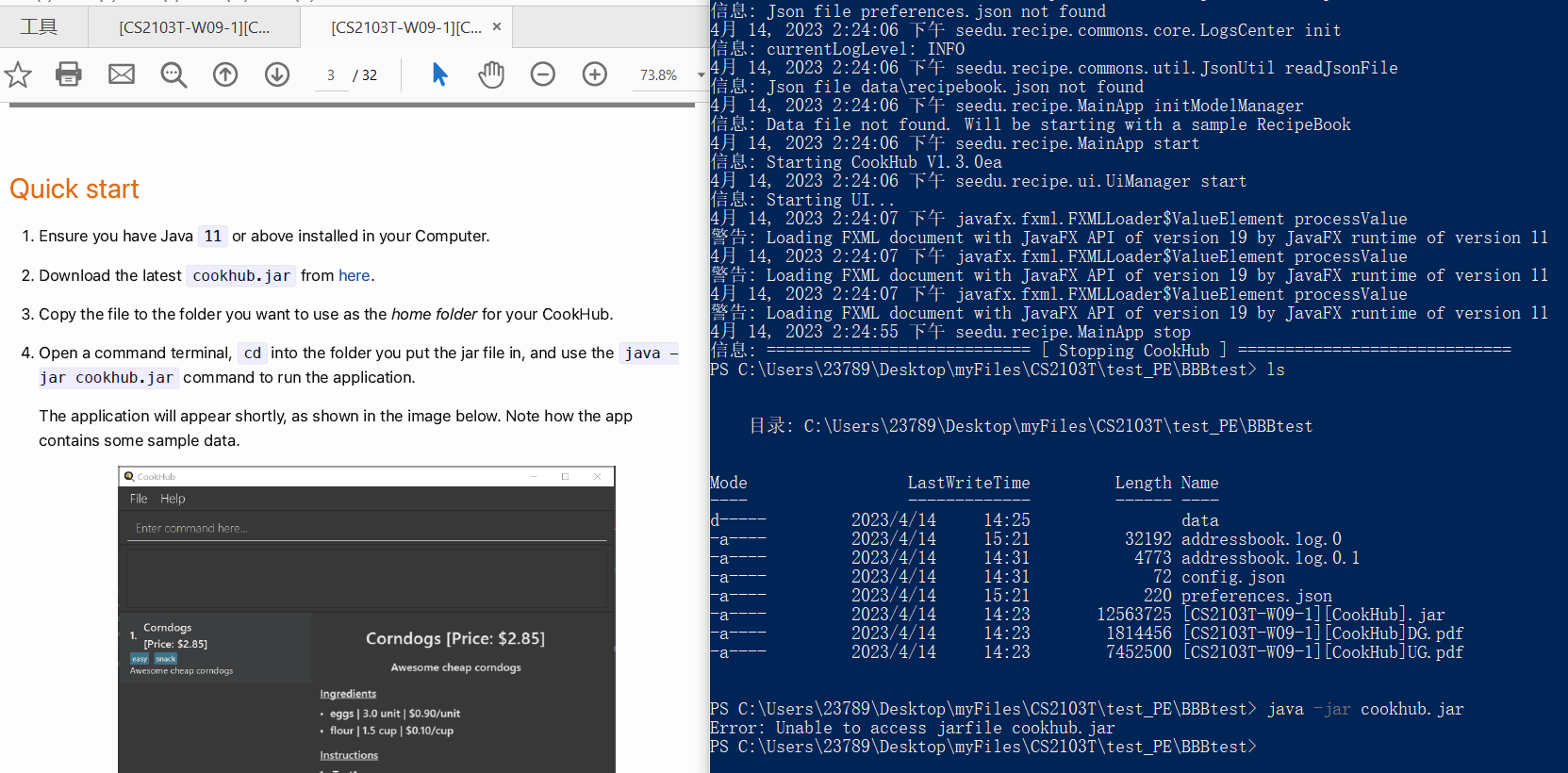Go to previous page with up arrow
Viewport: 1568px width, 773px height.
point(225,74)
